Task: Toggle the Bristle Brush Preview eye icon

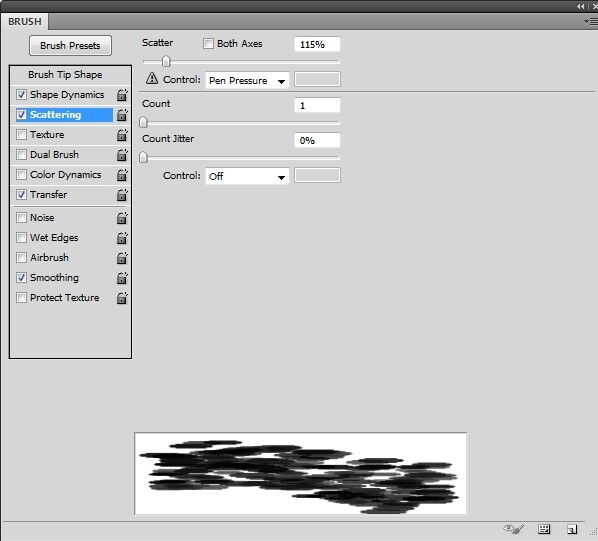Action: [x=514, y=529]
